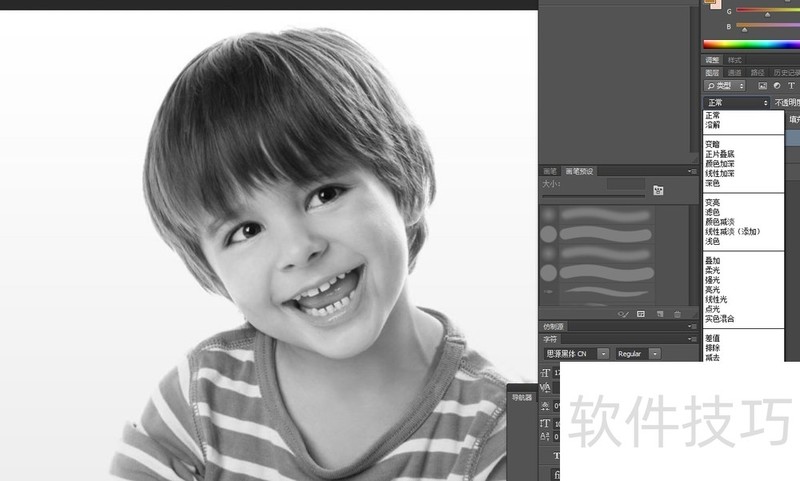800x481 pixels.
Task: Open the brush preset folder icon
Action: (x=659, y=189)
